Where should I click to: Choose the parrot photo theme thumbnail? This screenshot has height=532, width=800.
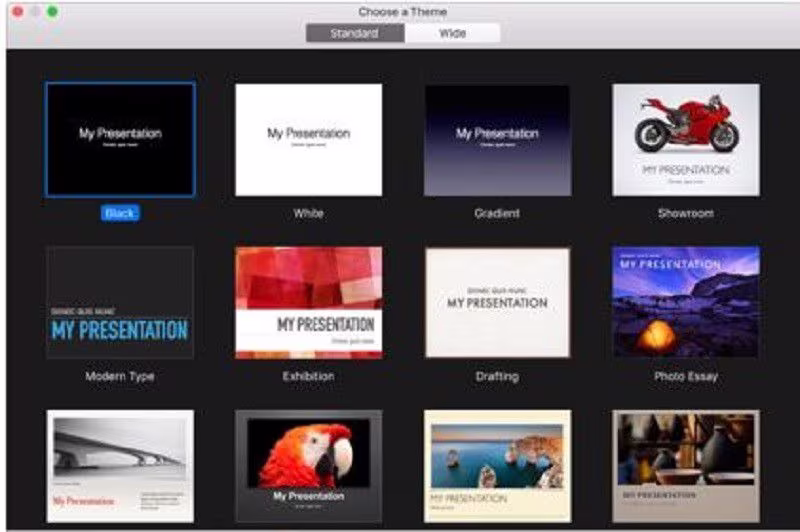(x=309, y=466)
